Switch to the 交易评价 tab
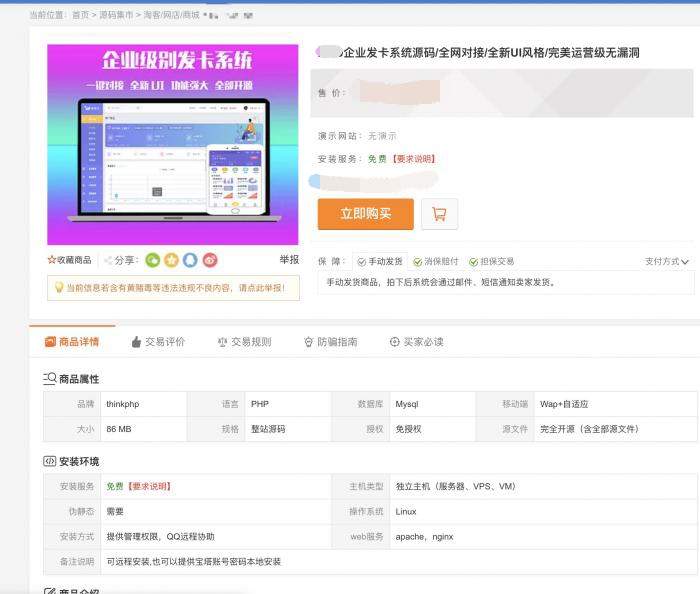The image size is (700, 594). [158, 342]
